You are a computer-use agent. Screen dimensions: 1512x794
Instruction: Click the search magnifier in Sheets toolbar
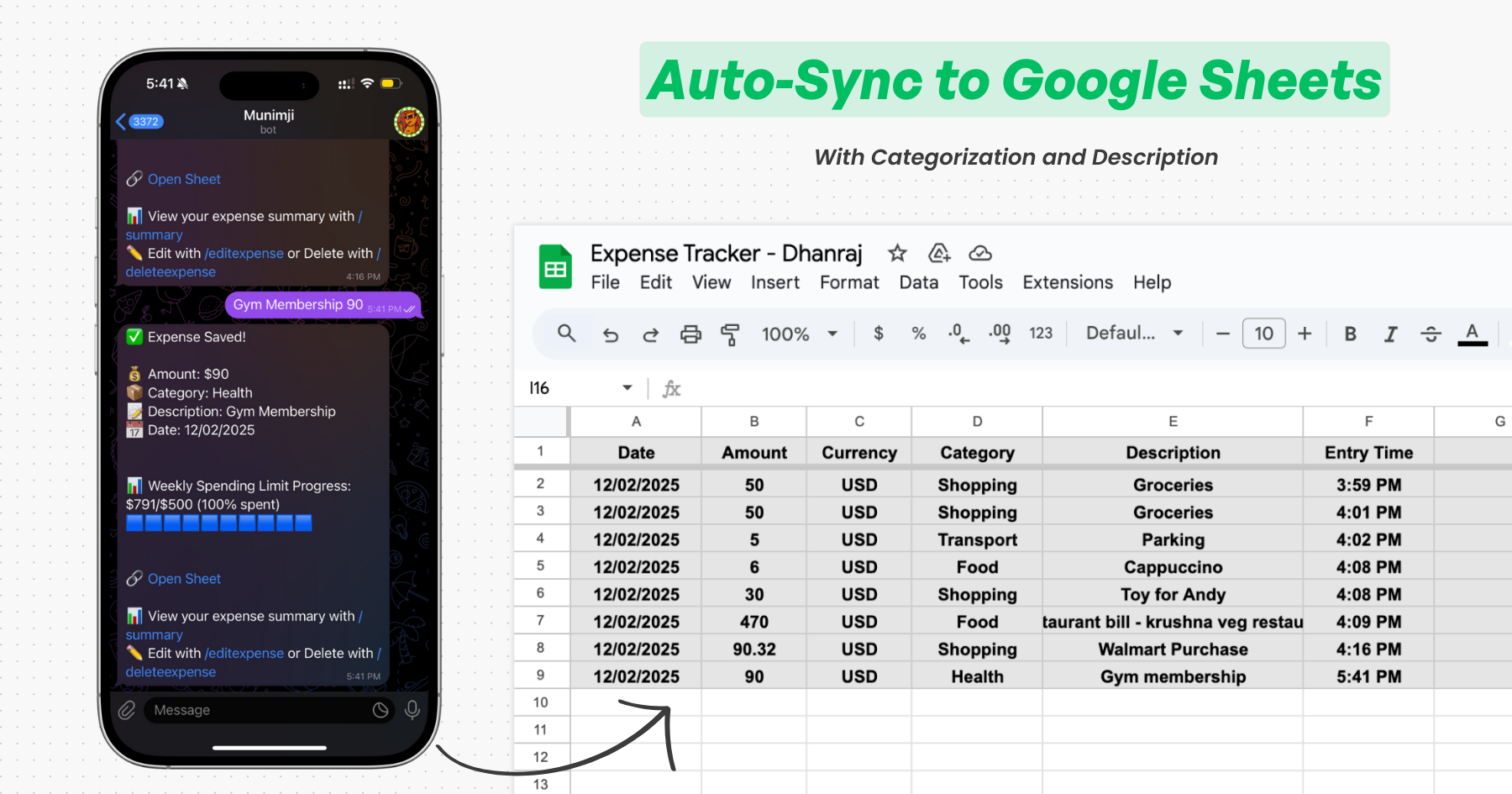(x=567, y=334)
